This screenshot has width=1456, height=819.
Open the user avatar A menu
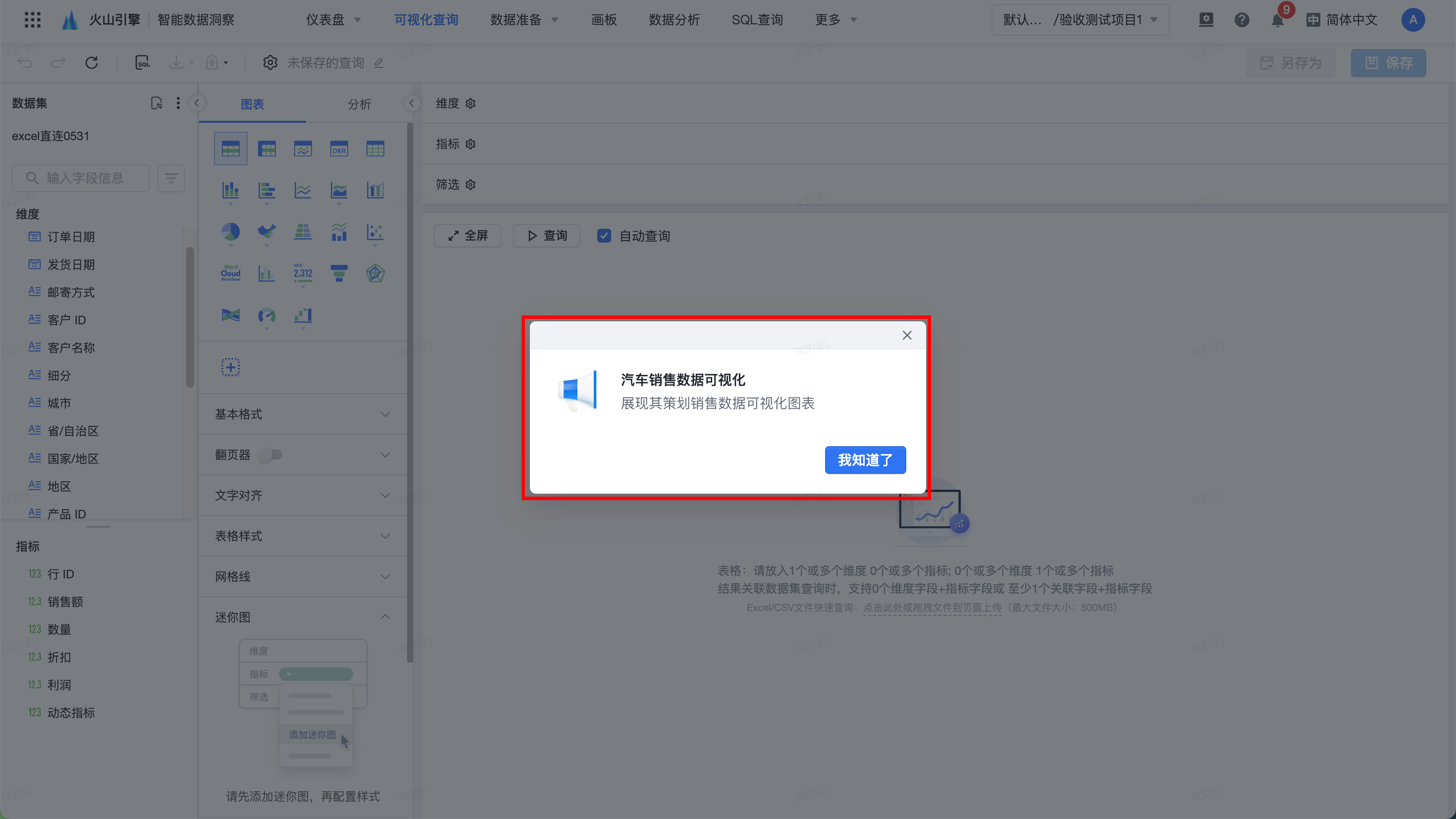(x=1413, y=20)
